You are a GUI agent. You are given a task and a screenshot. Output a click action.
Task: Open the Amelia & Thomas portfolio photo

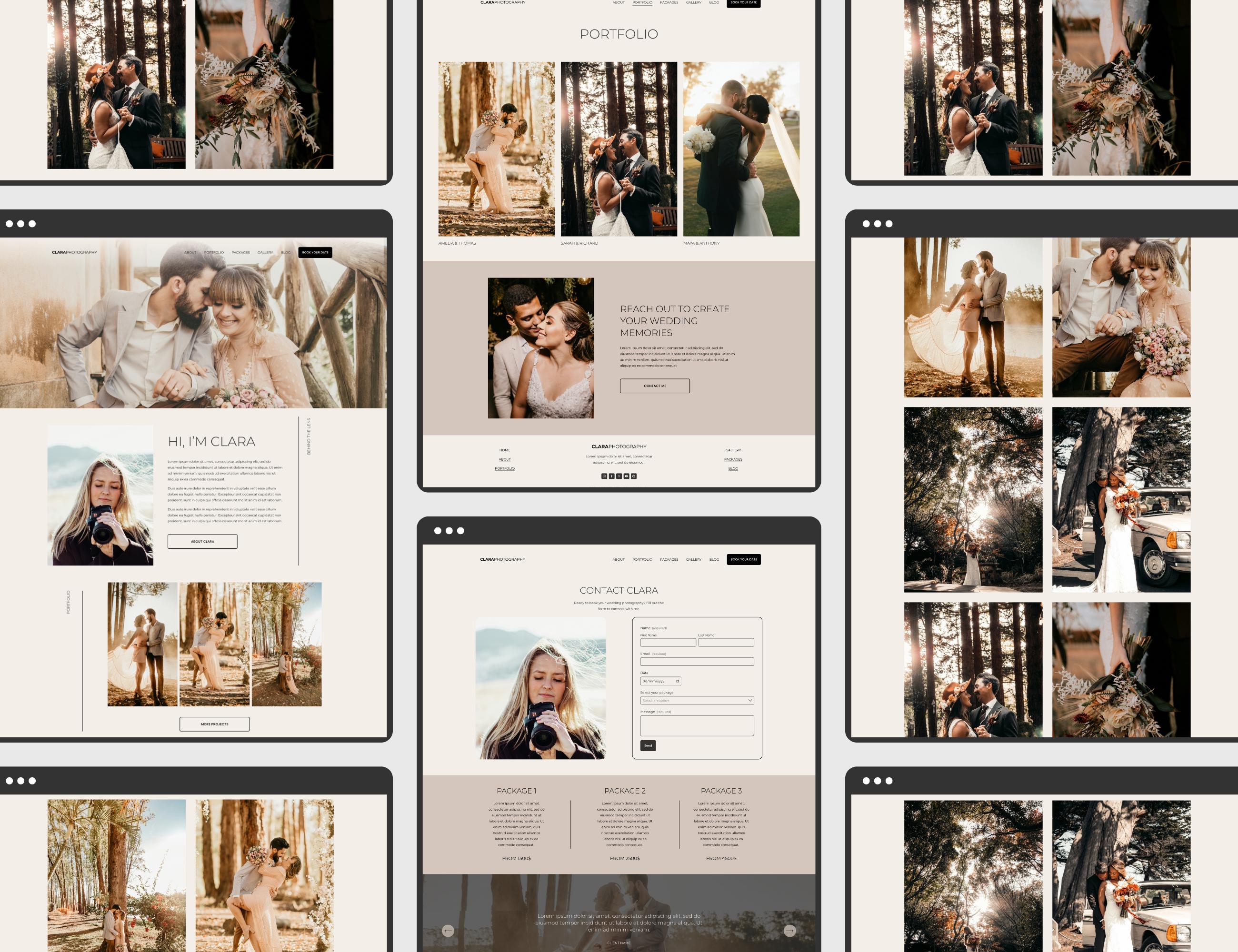point(496,149)
